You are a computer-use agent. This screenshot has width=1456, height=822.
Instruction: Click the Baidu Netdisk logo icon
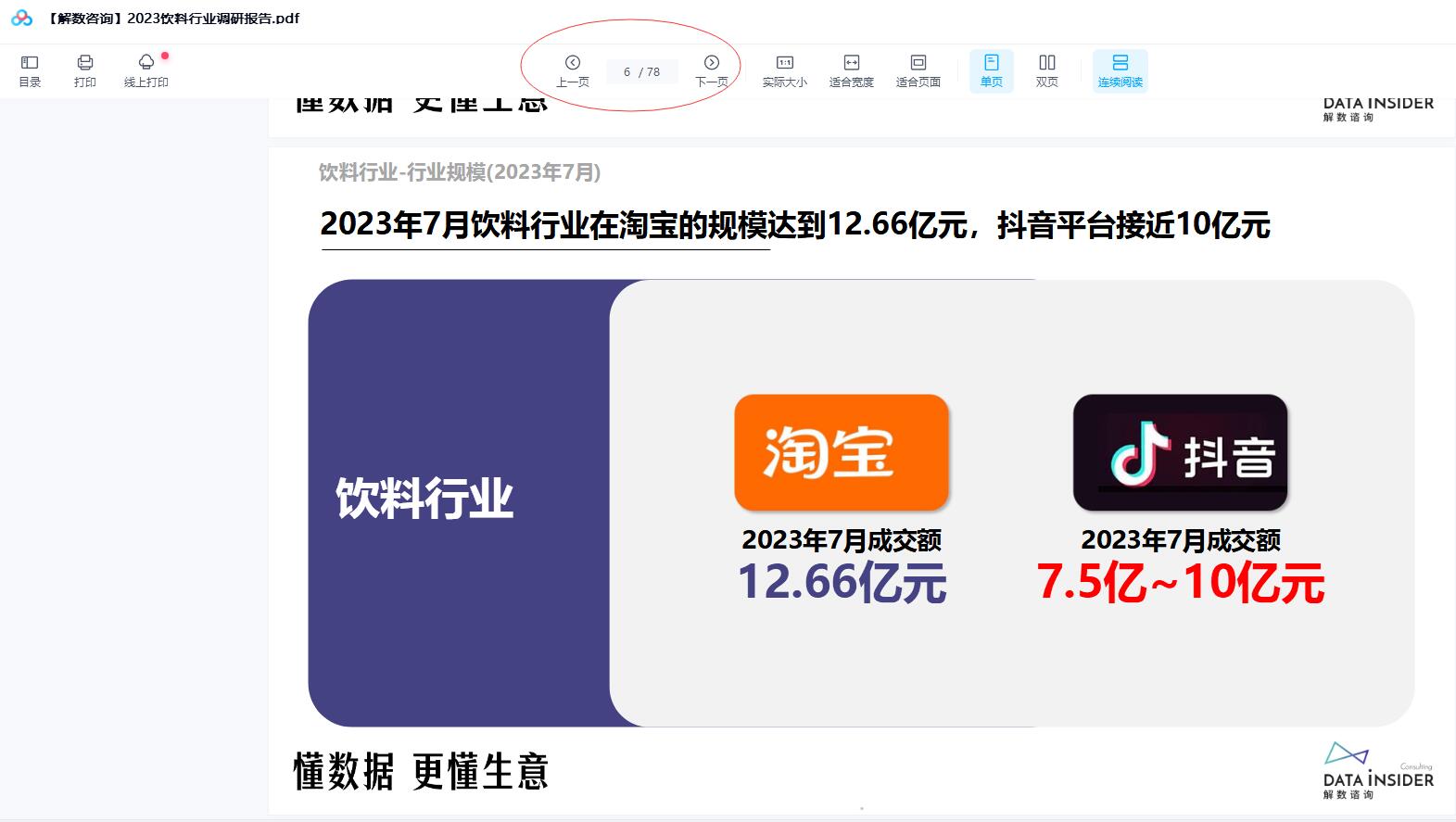[x=21, y=19]
